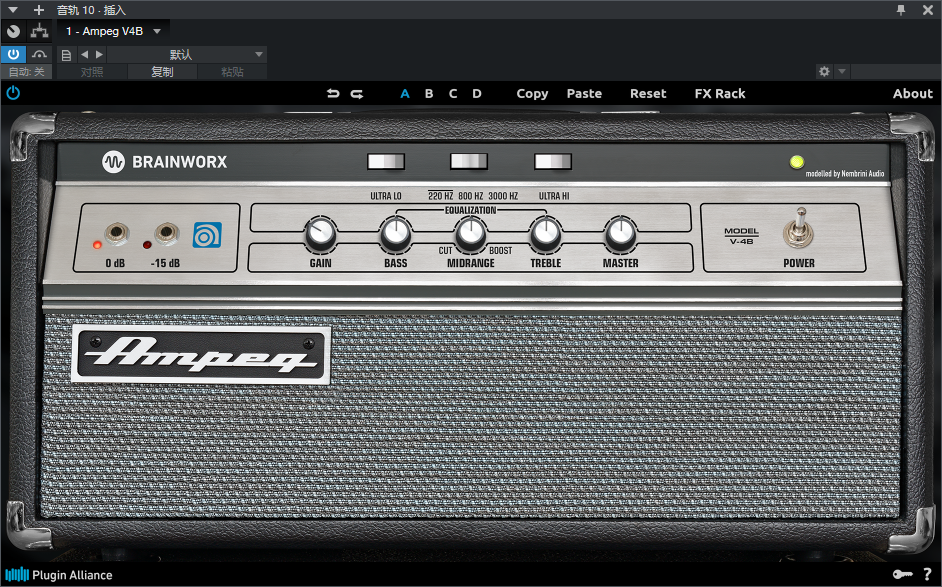Click the channel editor knob icon
Image resolution: width=942 pixels, height=587 pixels.
pyautogui.click(x=13, y=31)
